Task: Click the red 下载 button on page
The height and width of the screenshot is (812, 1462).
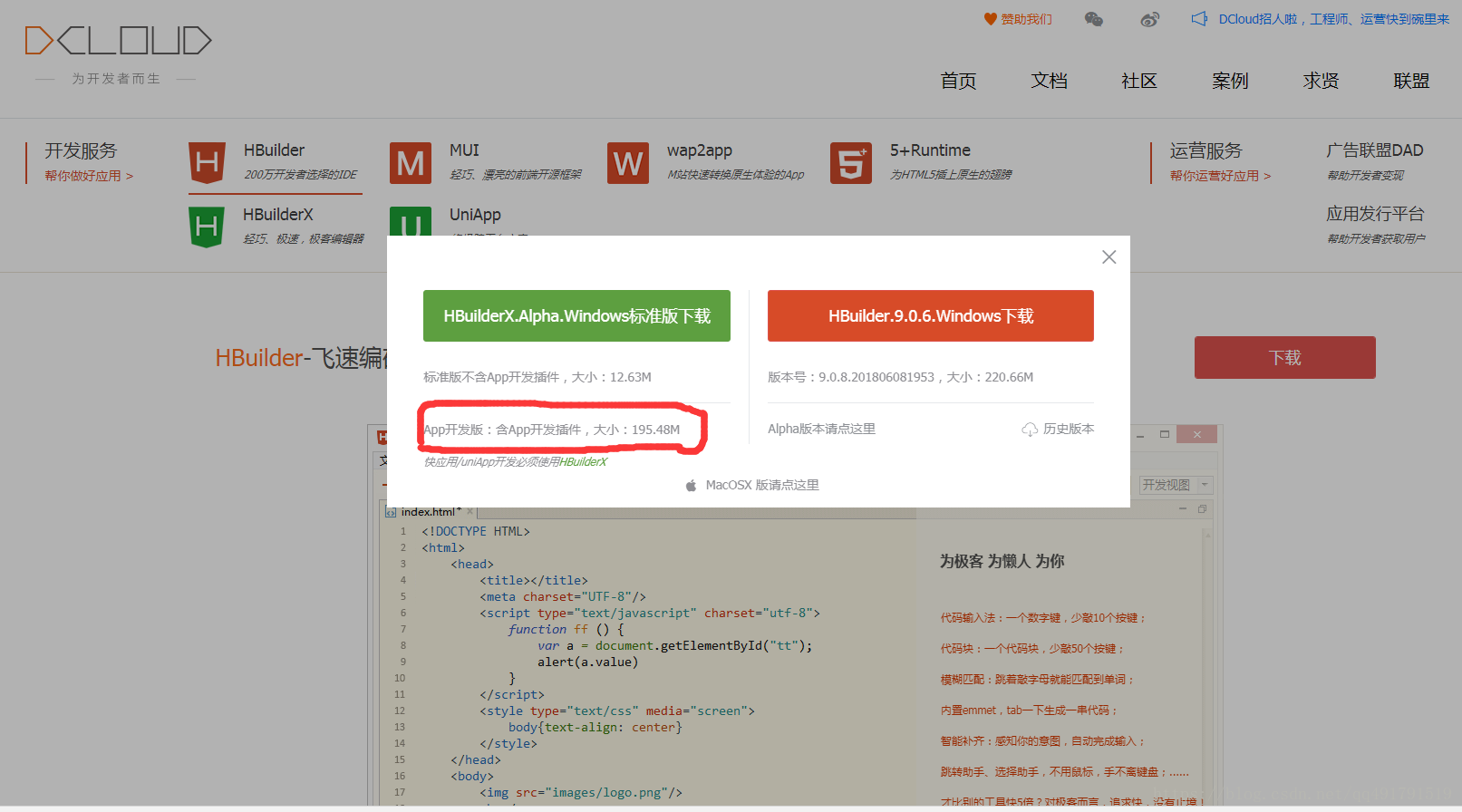Action: tap(1285, 357)
